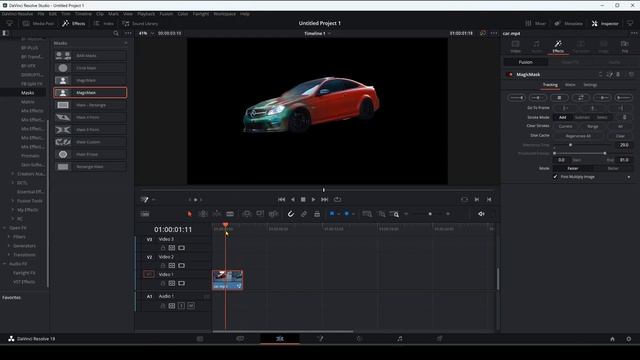The height and width of the screenshot is (360, 640).
Task: Click the effects search magnifier icon
Action: [x=116, y=33]
